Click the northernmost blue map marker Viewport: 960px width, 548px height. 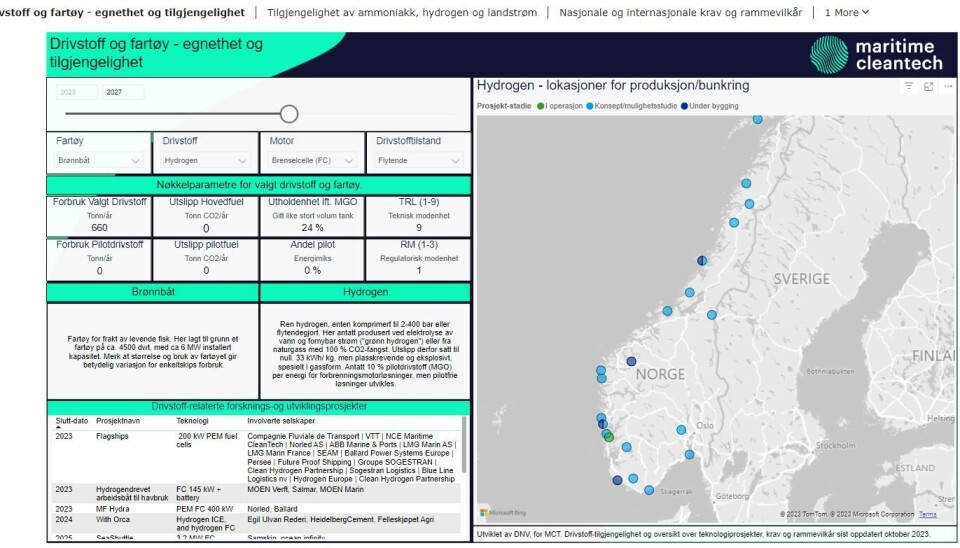[x=757, y=119]
